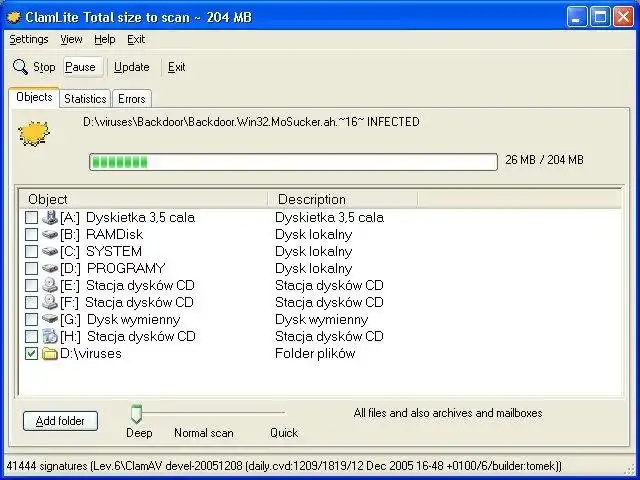Check the A: Dyskietka 3,5 cala checkbox
Viewport: 640px width, 480px height.
(31, 218)
